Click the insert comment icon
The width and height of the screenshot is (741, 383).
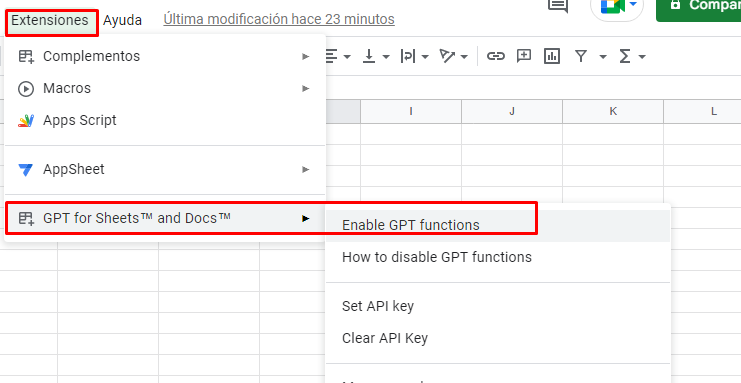(524, 56)
